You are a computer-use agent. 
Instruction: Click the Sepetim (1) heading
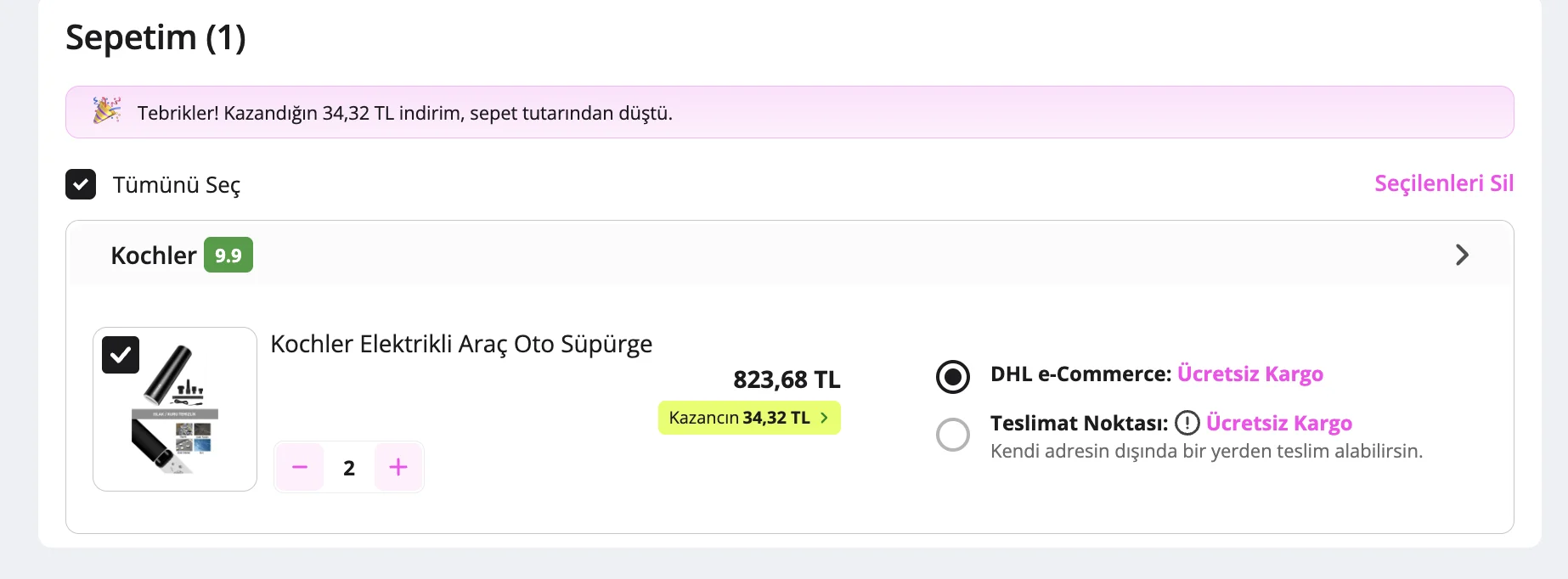155,37
